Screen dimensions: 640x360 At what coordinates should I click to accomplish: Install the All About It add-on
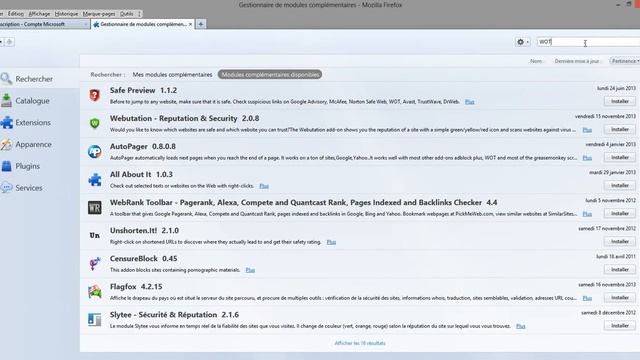tap(619, 185)
